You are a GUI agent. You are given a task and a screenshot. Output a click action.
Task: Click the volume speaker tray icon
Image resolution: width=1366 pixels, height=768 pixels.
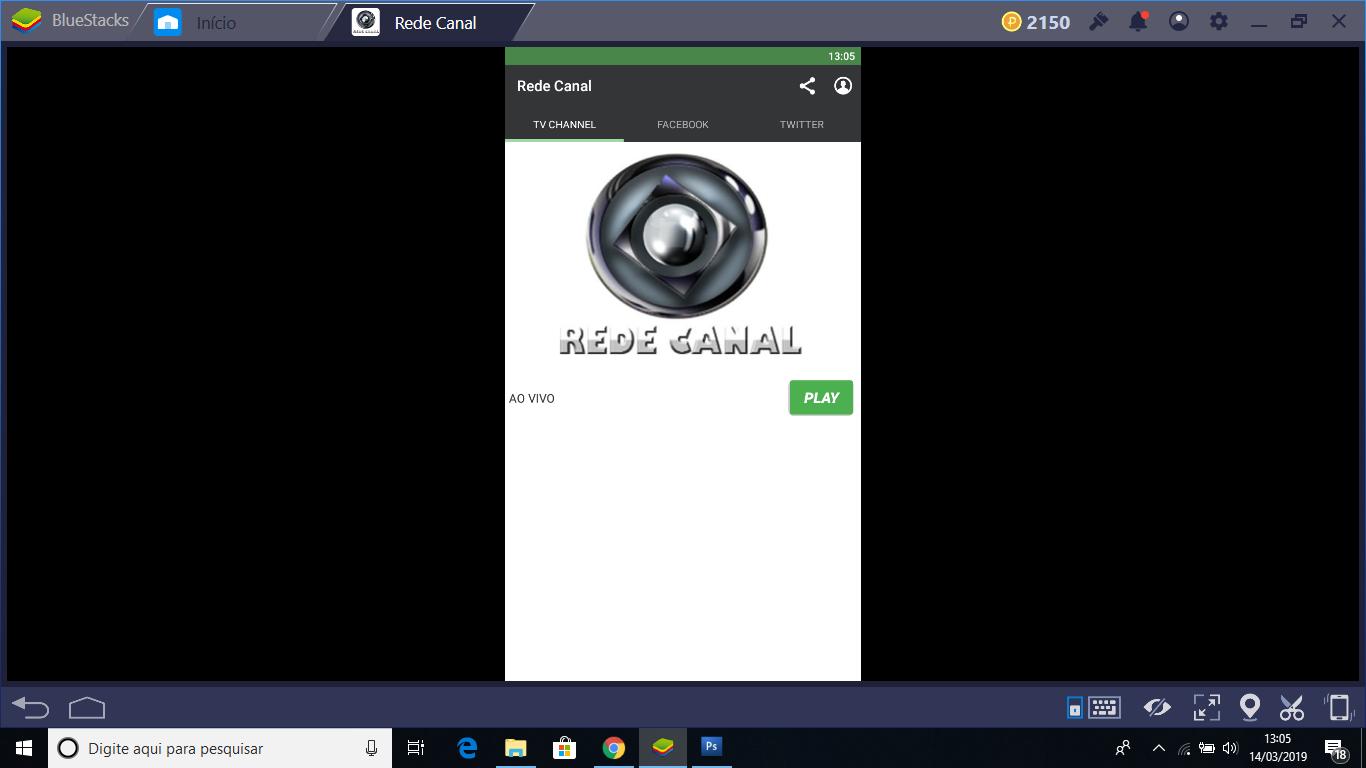pos(1230,748)
